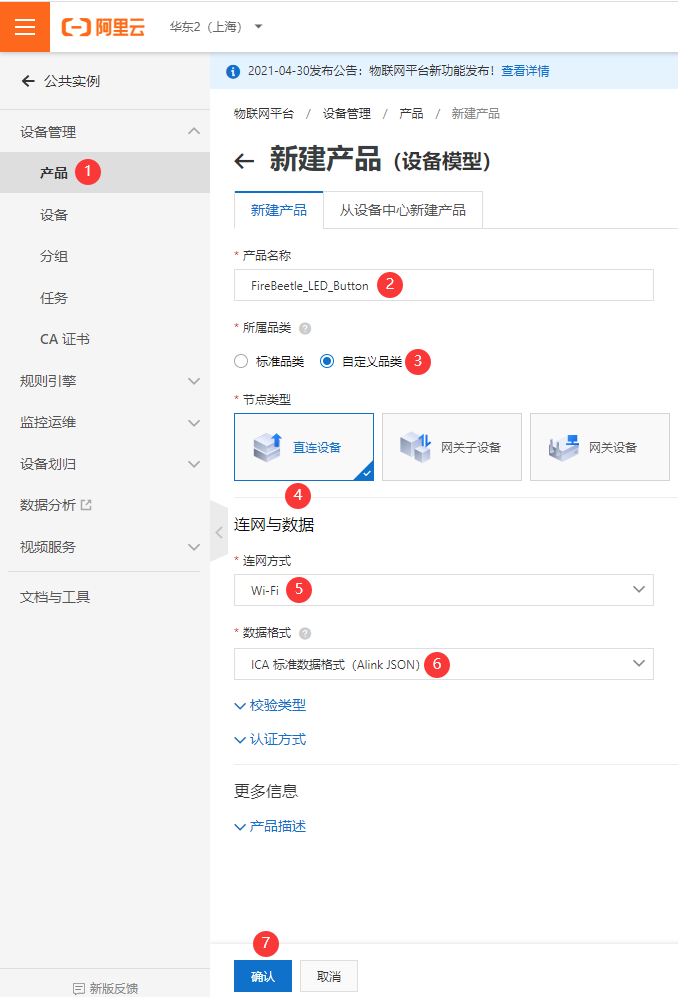The height and width of the screenshot is (997, 678).
Task: Open 任务 in the sidebar
Action: click(53, 298)
